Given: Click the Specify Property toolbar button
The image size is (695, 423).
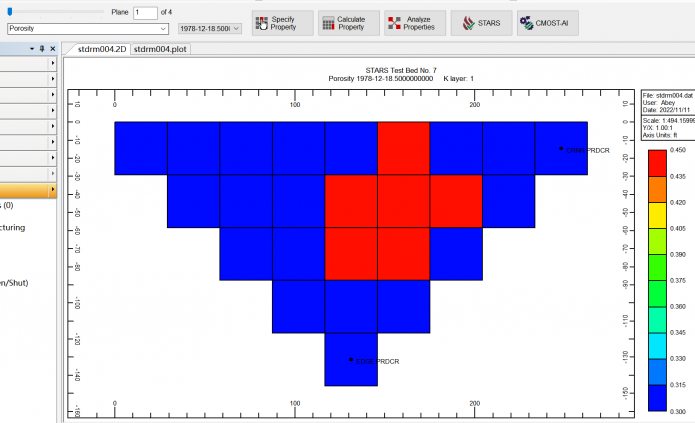Looking at the screenshot, I should (x=281, y=23).
